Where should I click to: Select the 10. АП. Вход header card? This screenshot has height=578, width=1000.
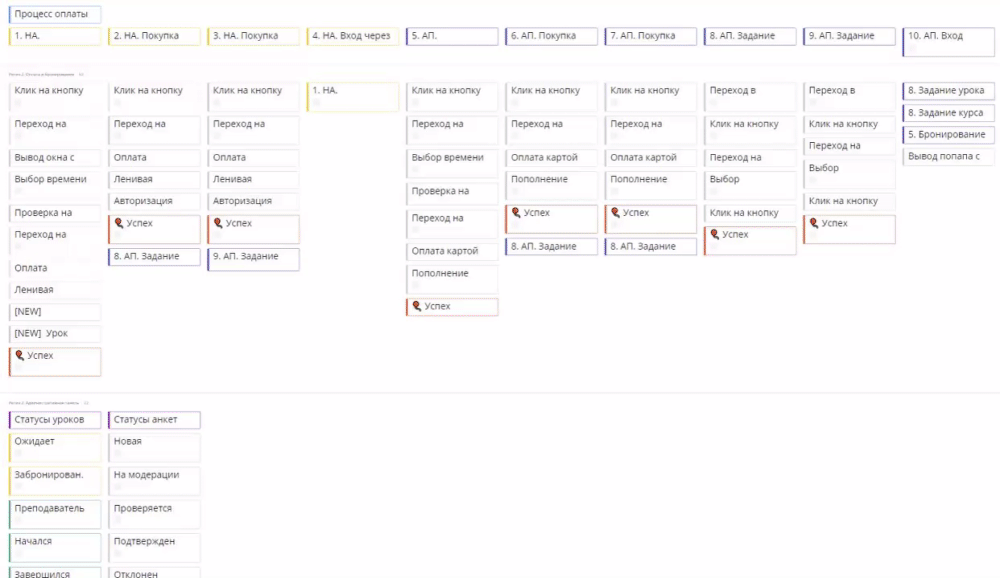948,40
